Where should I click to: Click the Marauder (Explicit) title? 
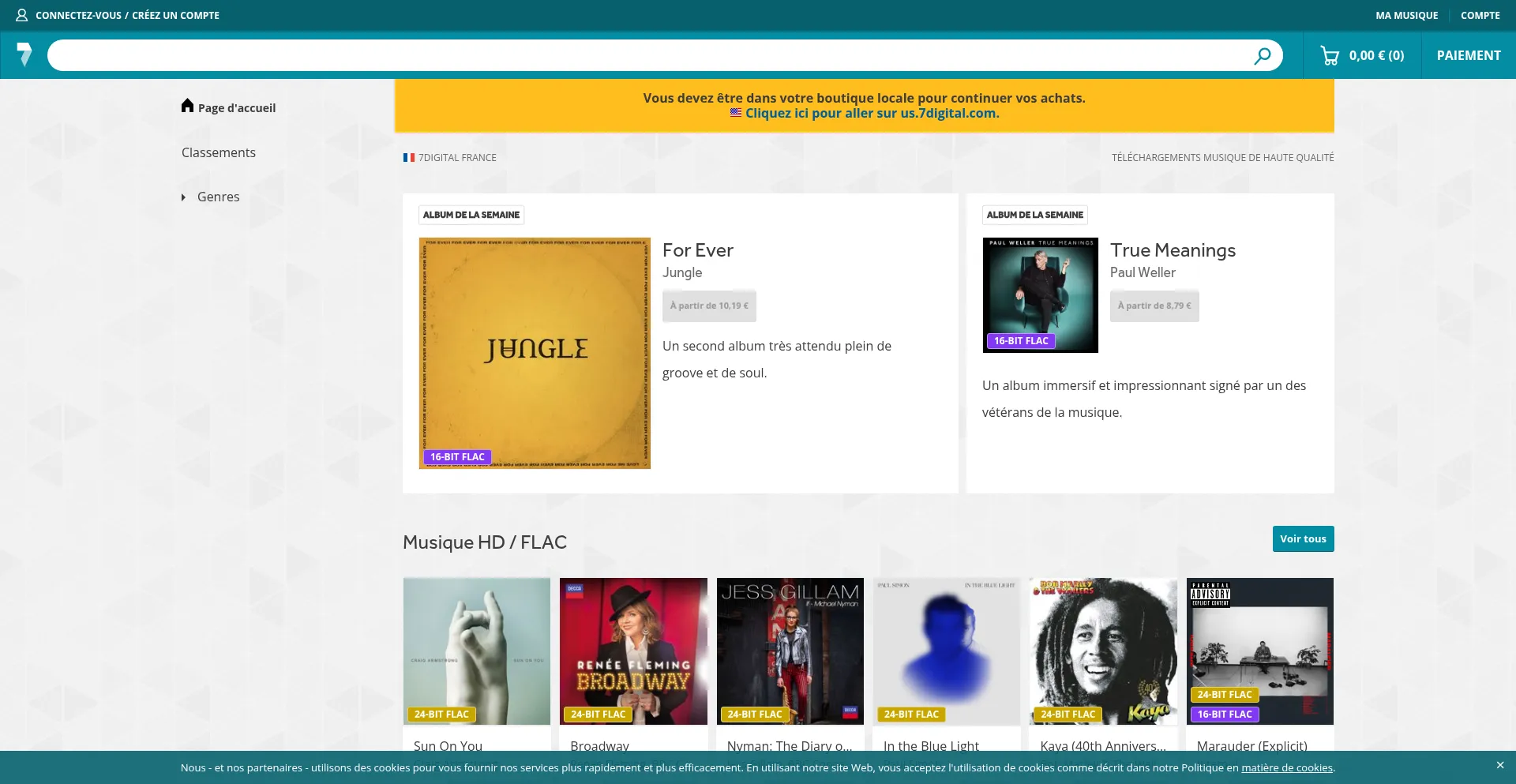pyautogui.click(x=1252, y=745)
